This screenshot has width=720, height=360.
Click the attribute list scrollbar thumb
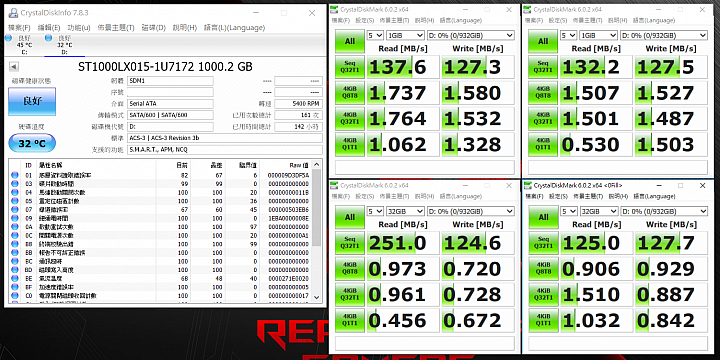pos(316,208)
